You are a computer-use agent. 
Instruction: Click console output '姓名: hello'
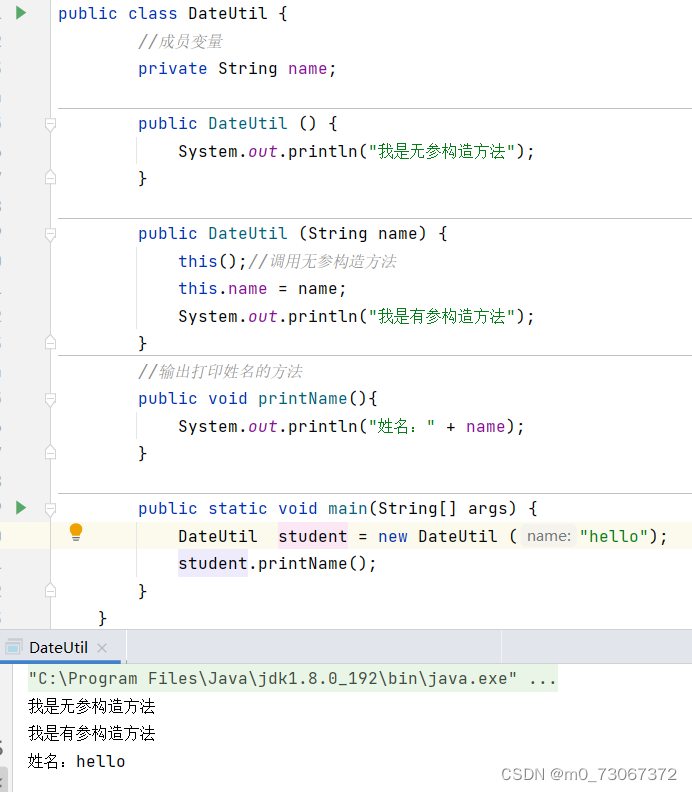pos(76,761)
